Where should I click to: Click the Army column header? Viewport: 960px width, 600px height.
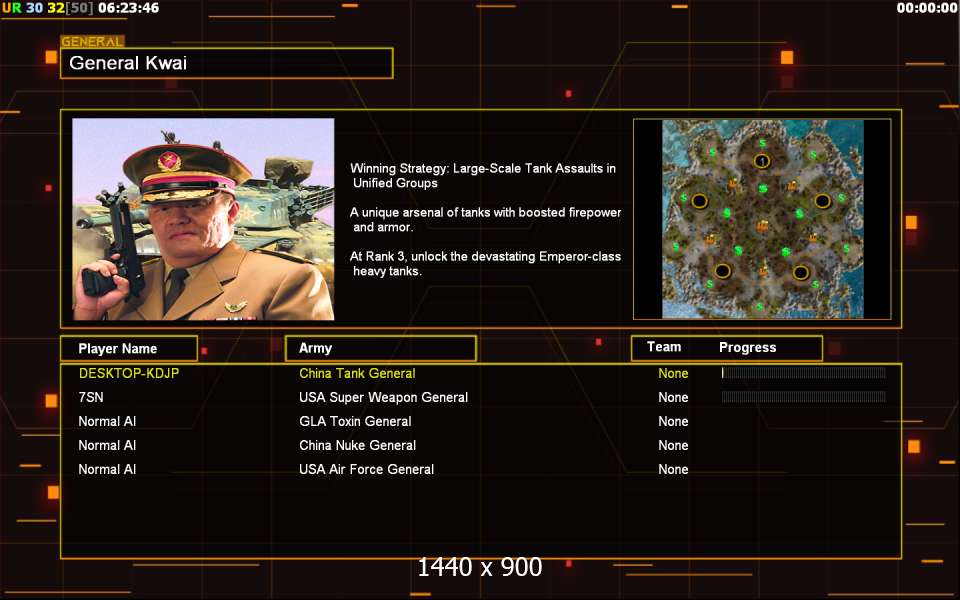[x=381, y=348]
